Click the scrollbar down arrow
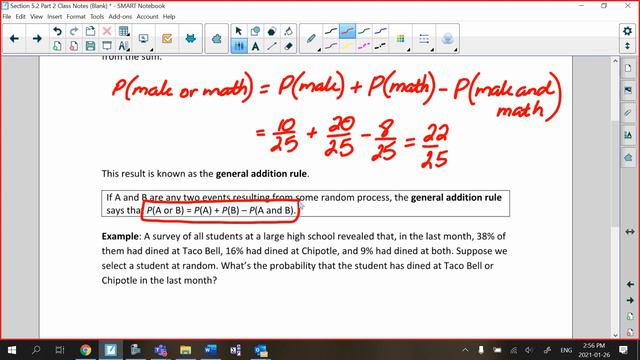Screen dimensions: 640x360 (x=616, y=335)
